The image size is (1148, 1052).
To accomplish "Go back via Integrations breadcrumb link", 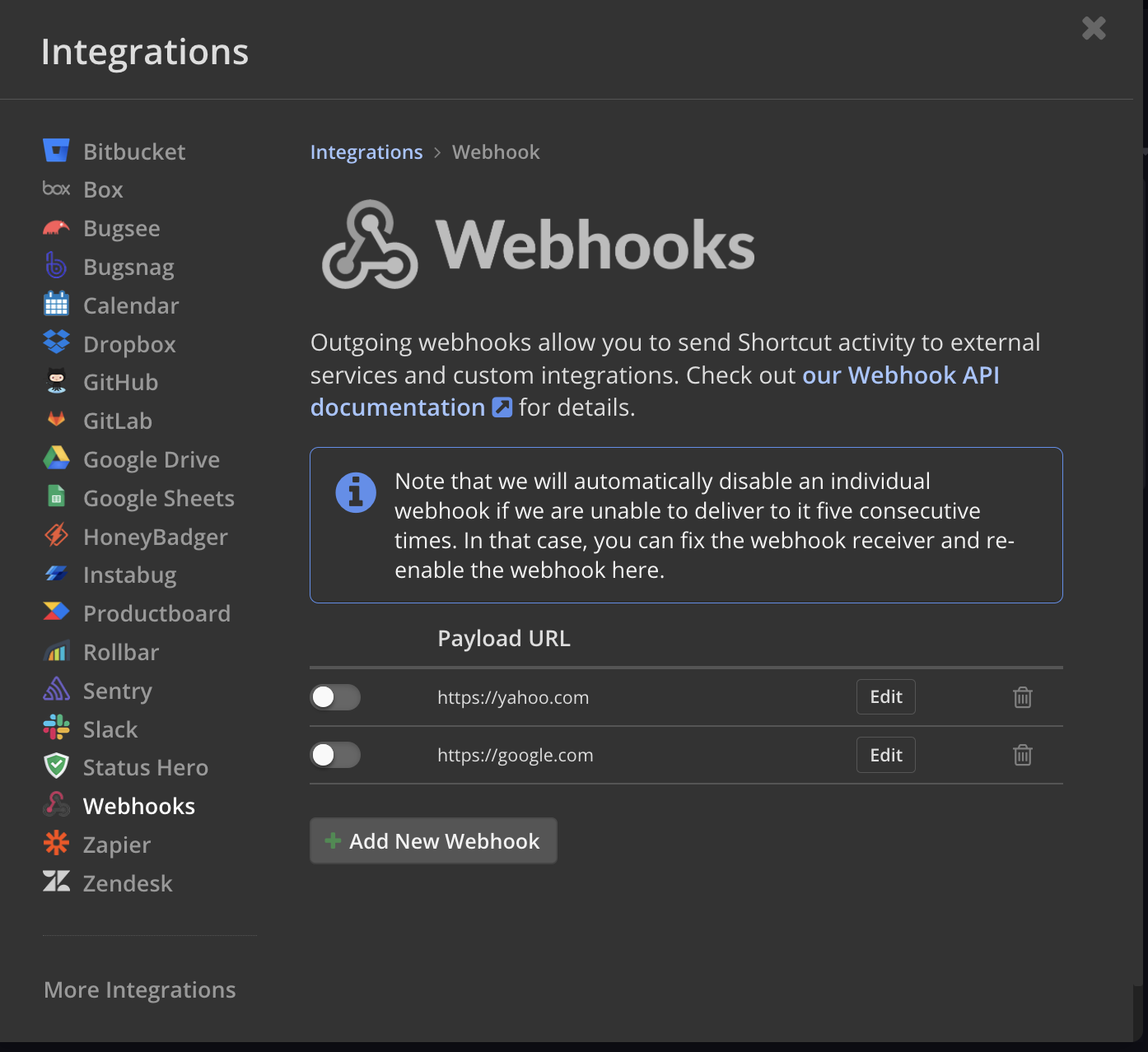I will [x=366, y=152].
